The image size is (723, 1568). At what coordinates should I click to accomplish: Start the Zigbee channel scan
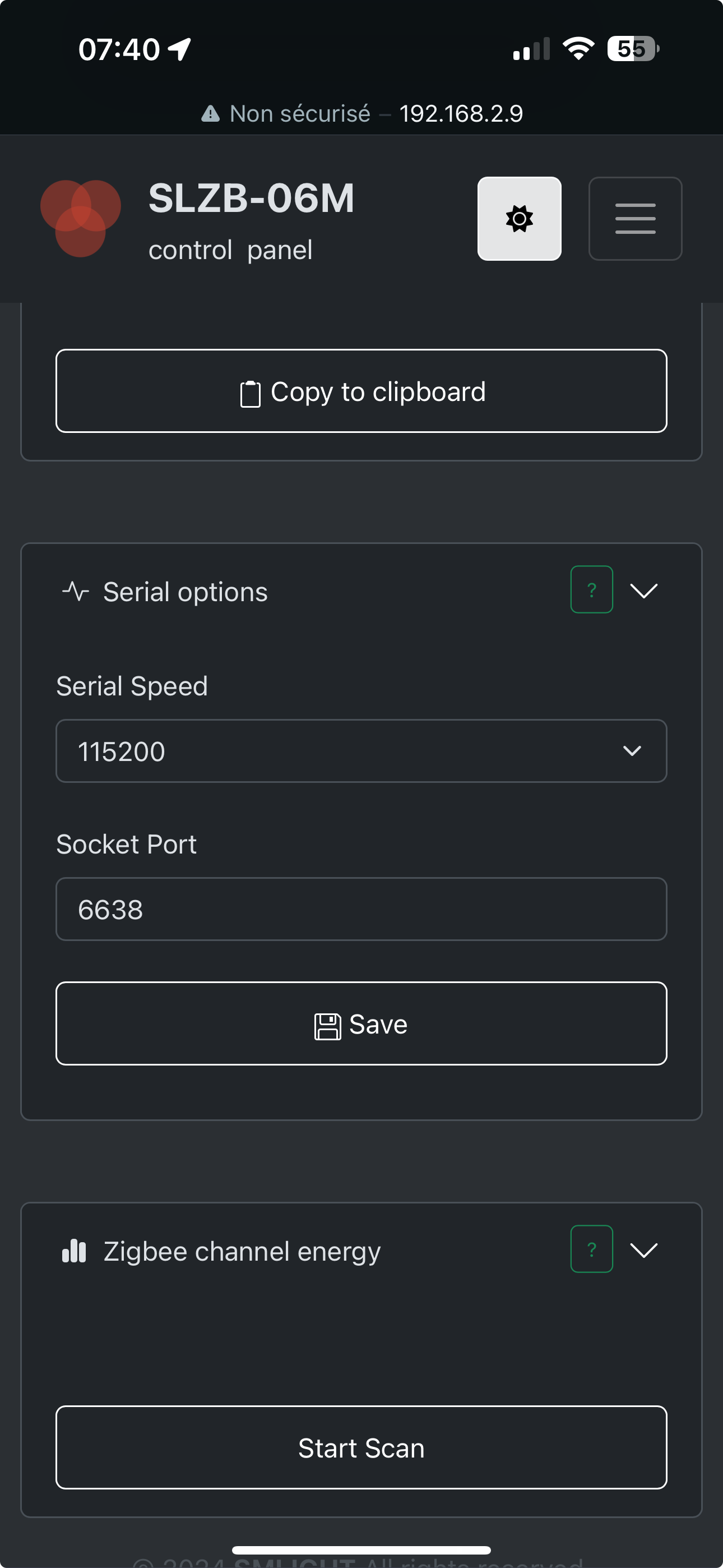pos(361,1448)
